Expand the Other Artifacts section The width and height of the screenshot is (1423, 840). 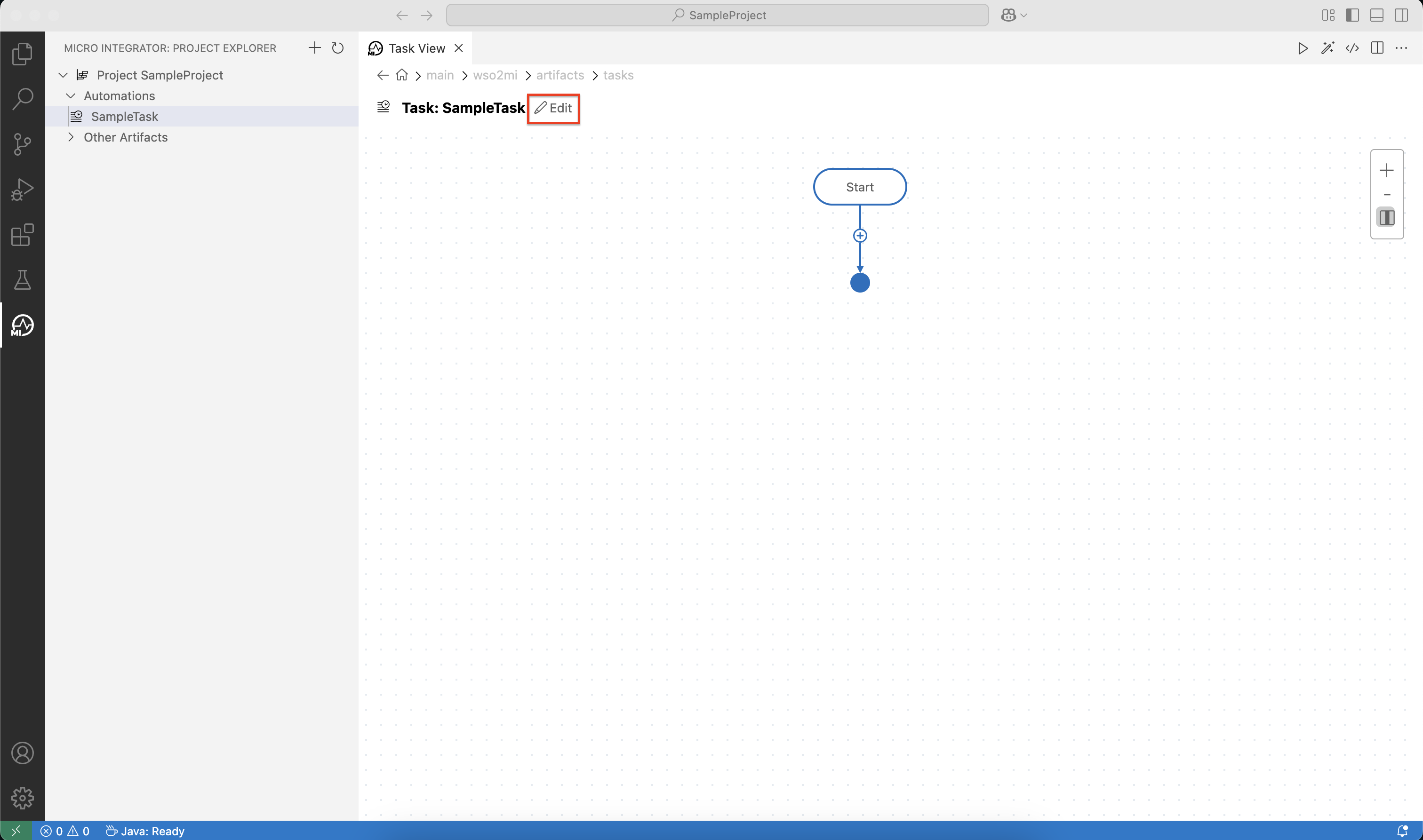pyautogui.click(x=71, y=137)
